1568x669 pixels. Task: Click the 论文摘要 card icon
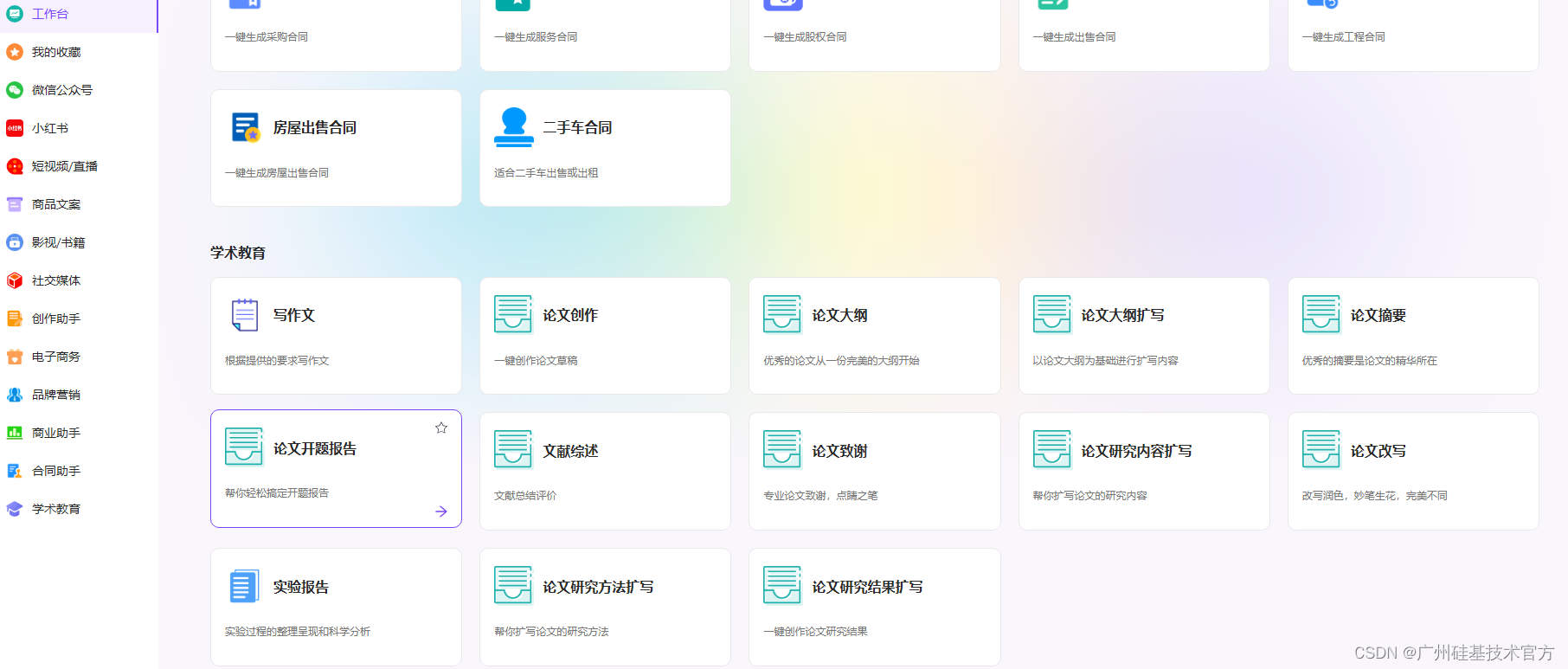(1321, 314)
